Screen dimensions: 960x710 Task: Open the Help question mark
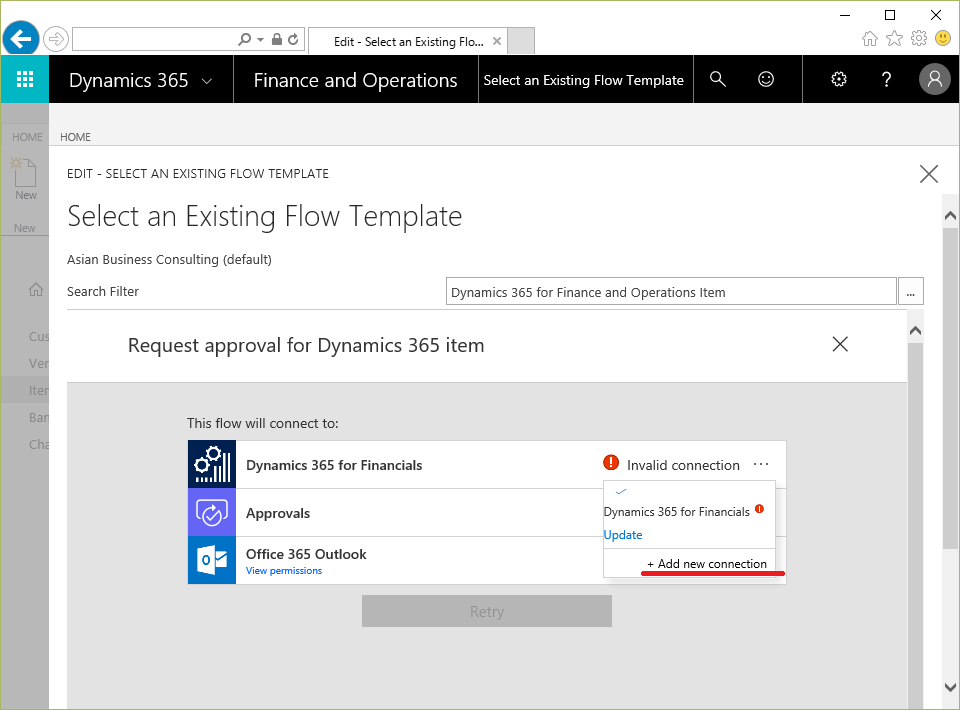coord(886,80)
